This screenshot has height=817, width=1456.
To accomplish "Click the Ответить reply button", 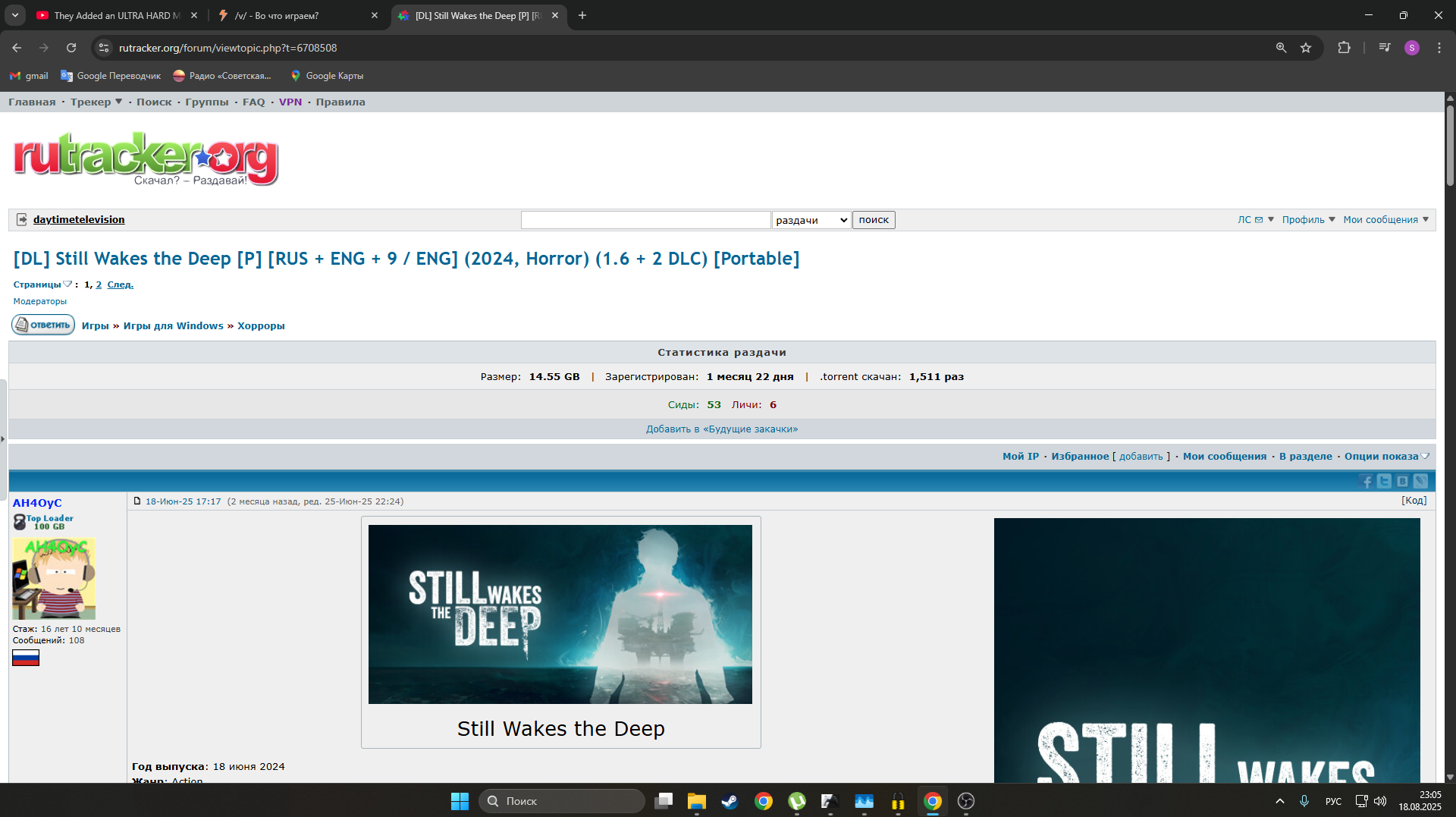I will 43,325.
